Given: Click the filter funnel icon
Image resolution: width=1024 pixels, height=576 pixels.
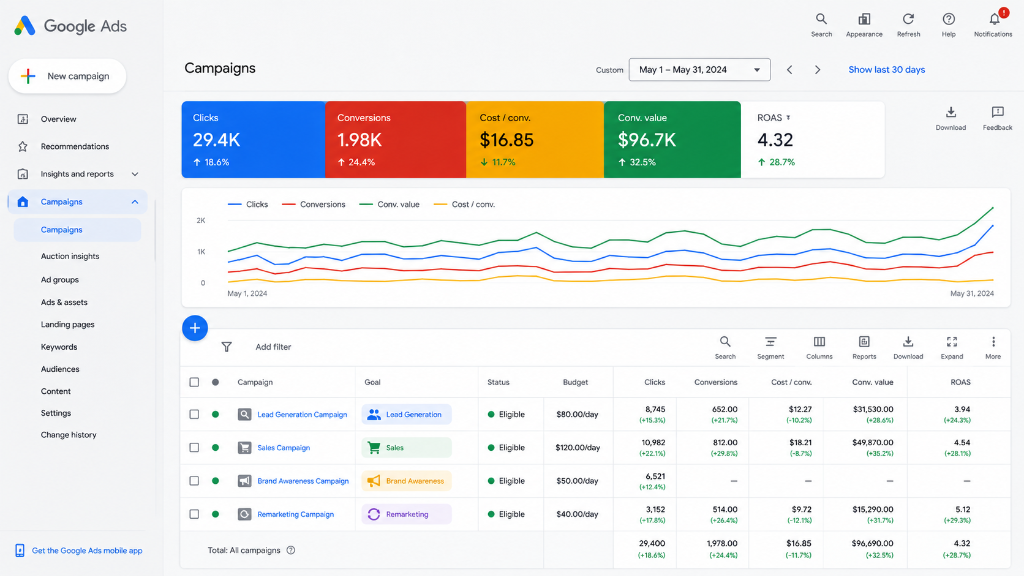Looking at the screenshot, I should pos(227,347).
